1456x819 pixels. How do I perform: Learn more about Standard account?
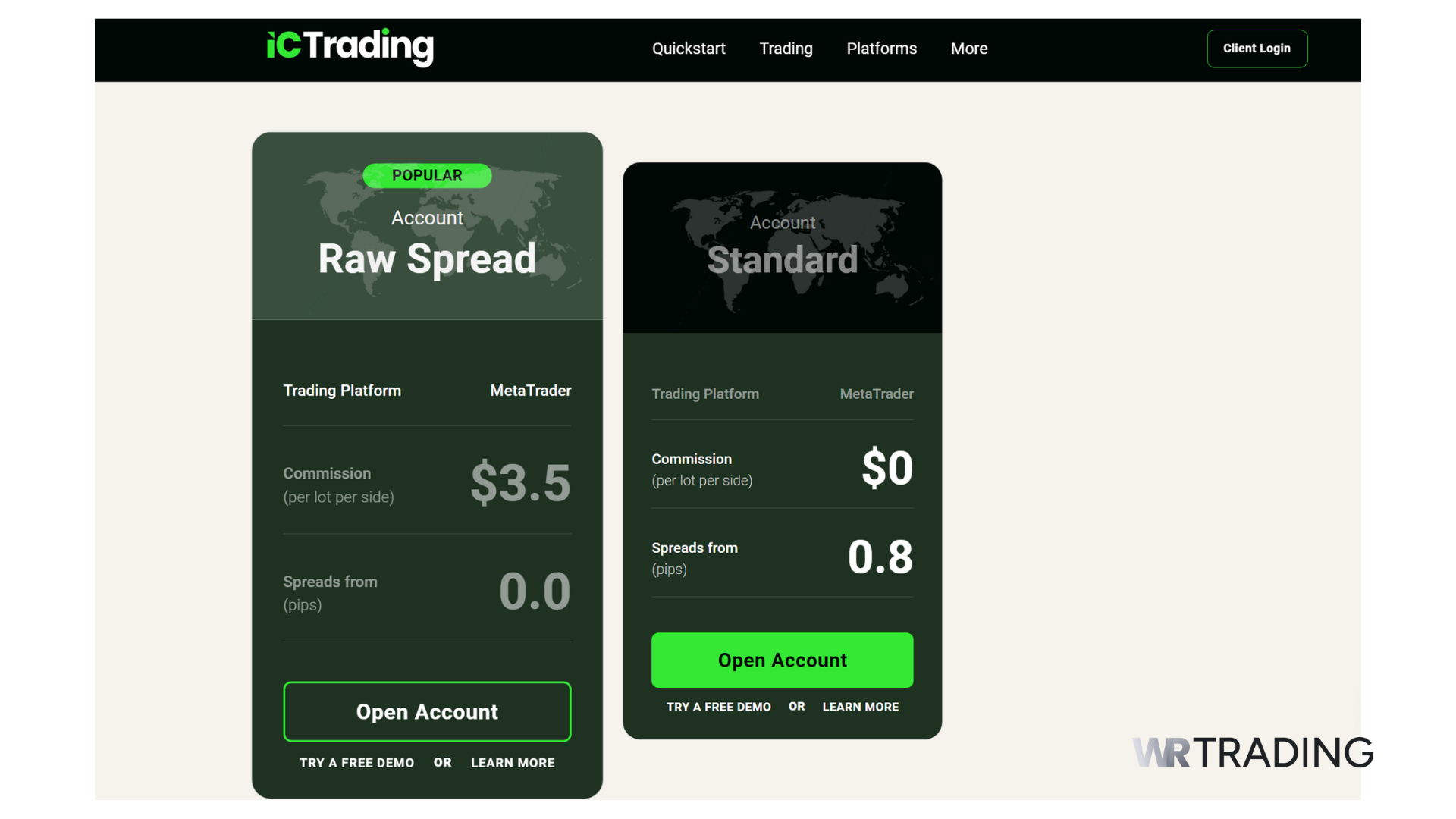861,707
